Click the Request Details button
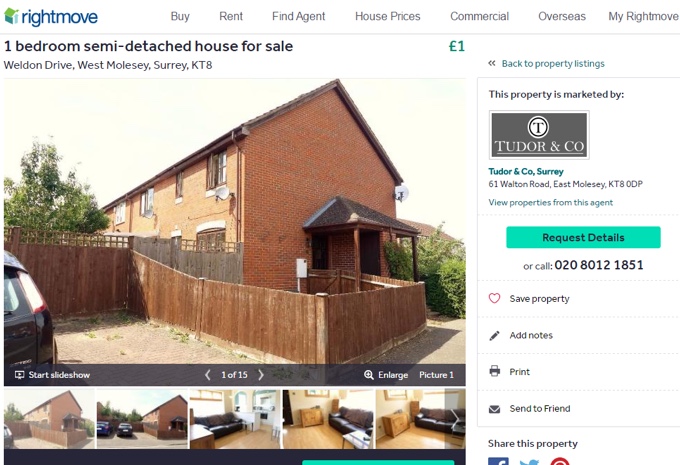Screen dimensions: 680x465 click(583, 237)
